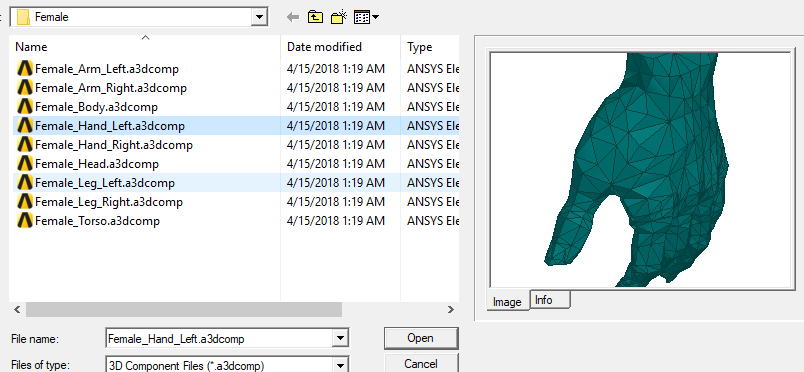Open the Files of type dropdown arrow
The image size is (804, 372).
(340, 365)
